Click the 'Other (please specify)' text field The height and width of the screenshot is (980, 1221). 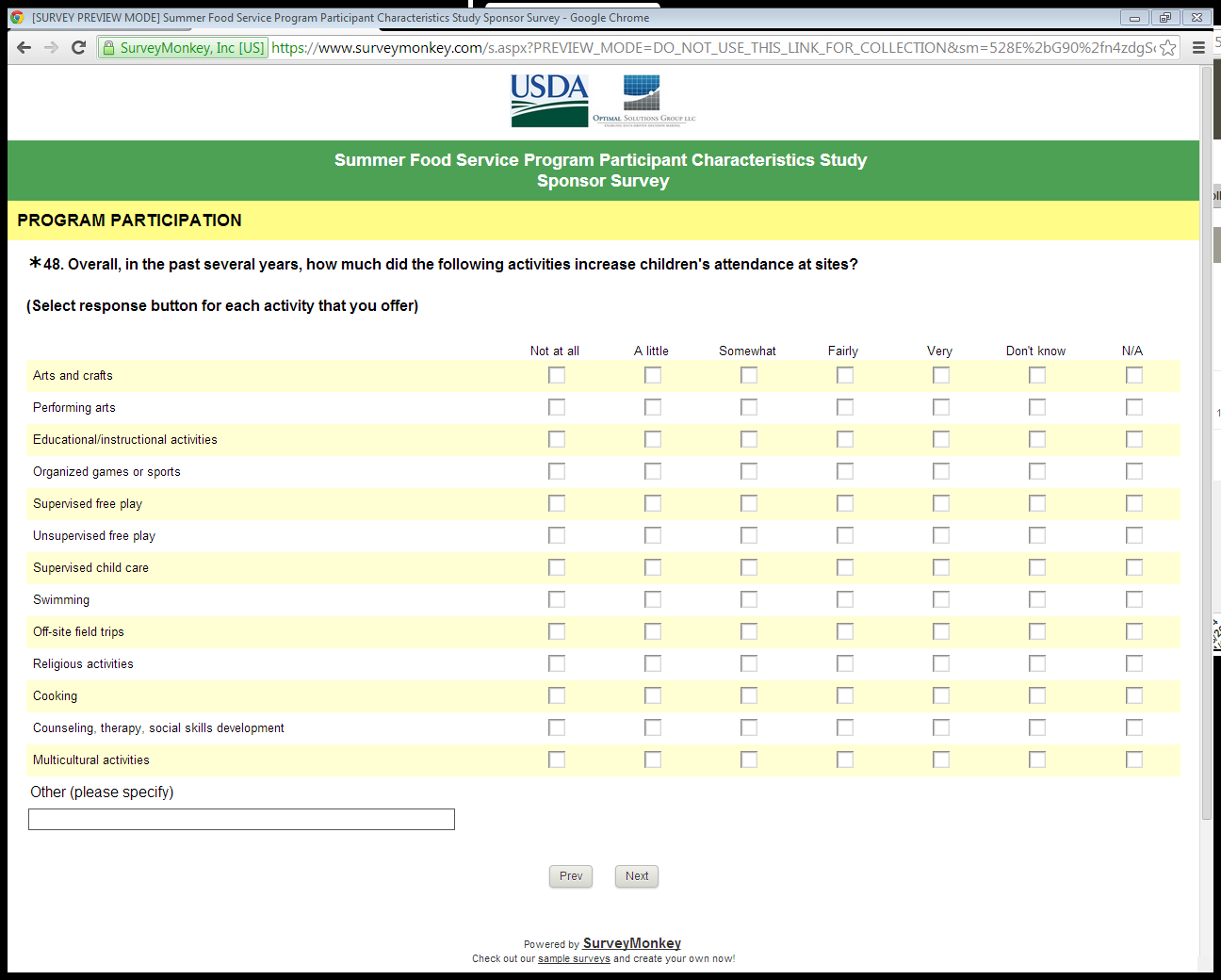point(241,820)
